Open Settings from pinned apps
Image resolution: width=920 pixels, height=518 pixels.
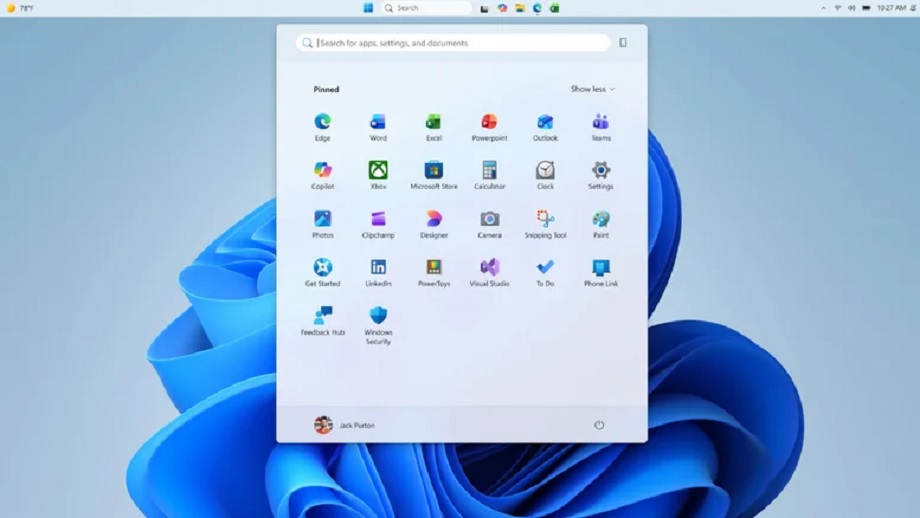(601, 175)
